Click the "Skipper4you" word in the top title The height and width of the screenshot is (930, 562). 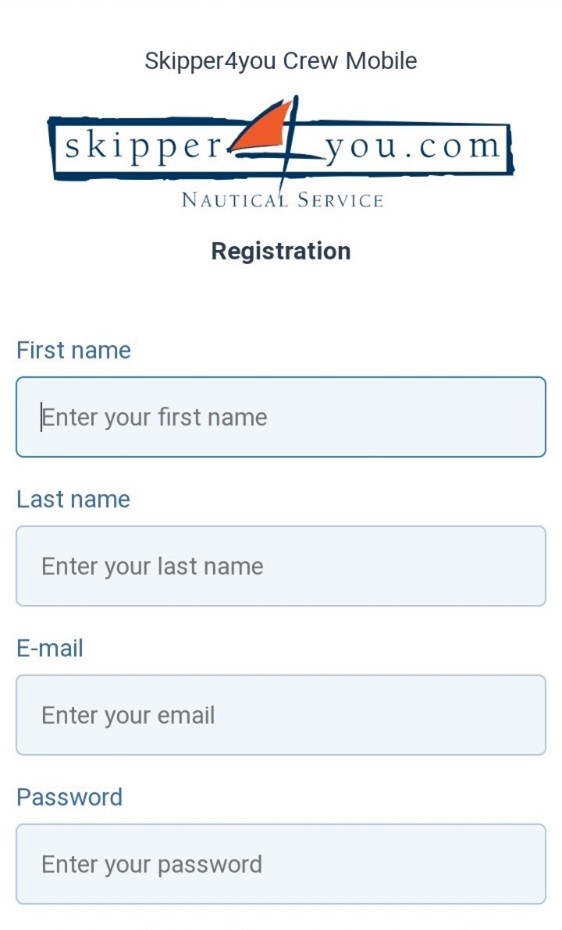point(210,61)
